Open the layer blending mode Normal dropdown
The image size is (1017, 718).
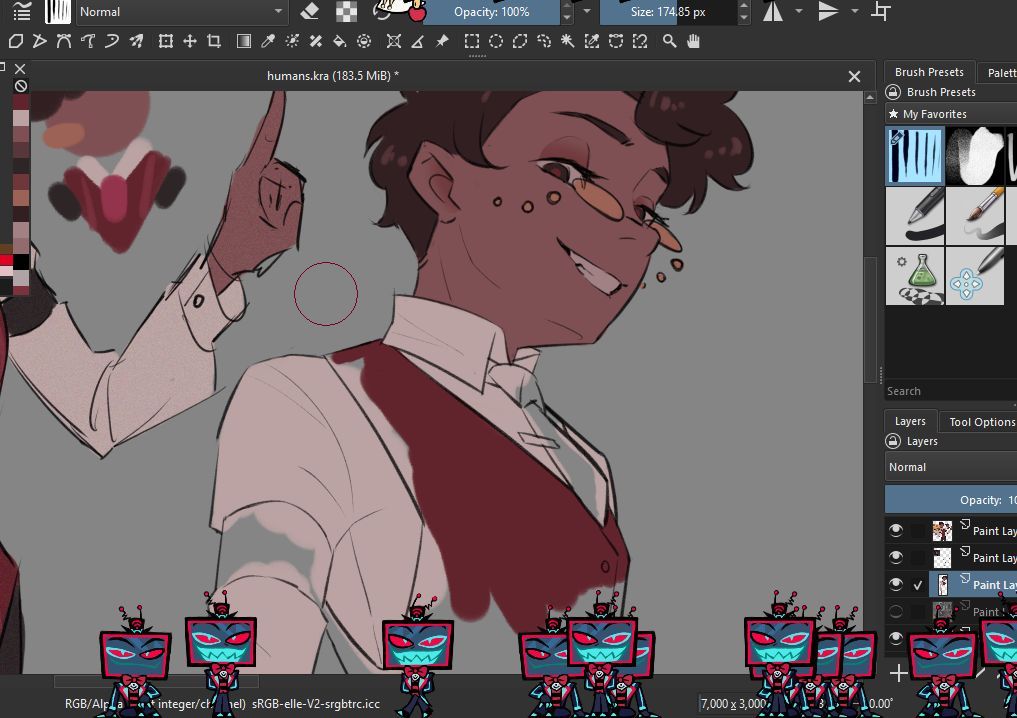click(951, 467)
